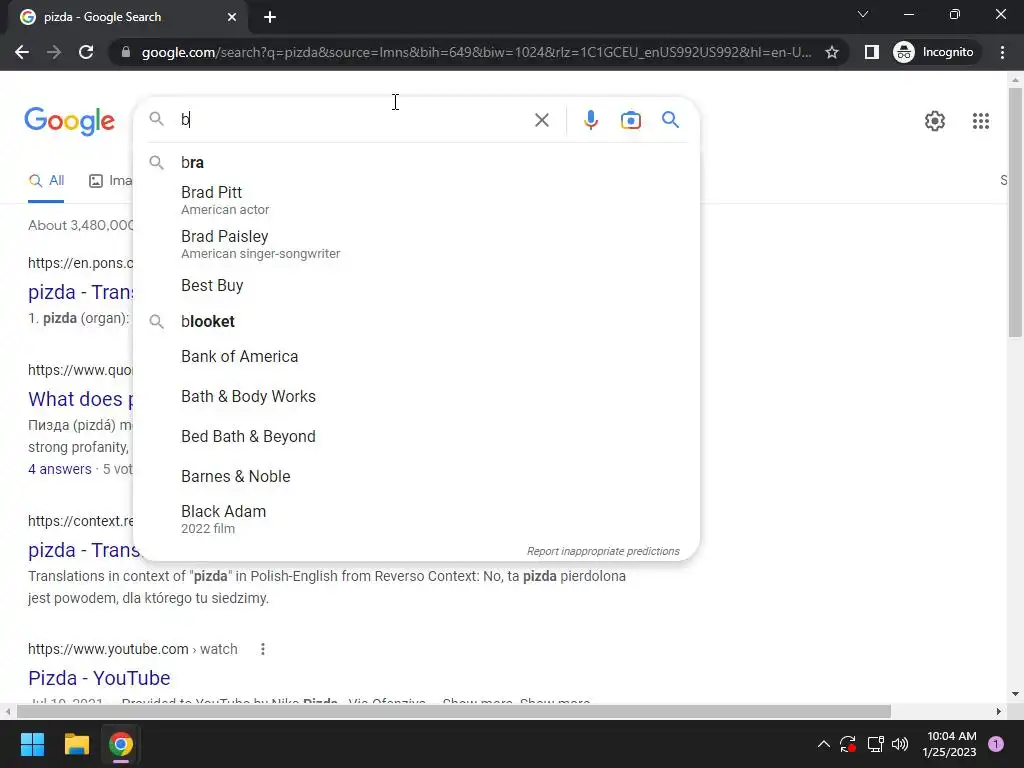This screenshot has height=768, width=1024.
Task: Show hidden system tray icons
Action: point(824,744)
